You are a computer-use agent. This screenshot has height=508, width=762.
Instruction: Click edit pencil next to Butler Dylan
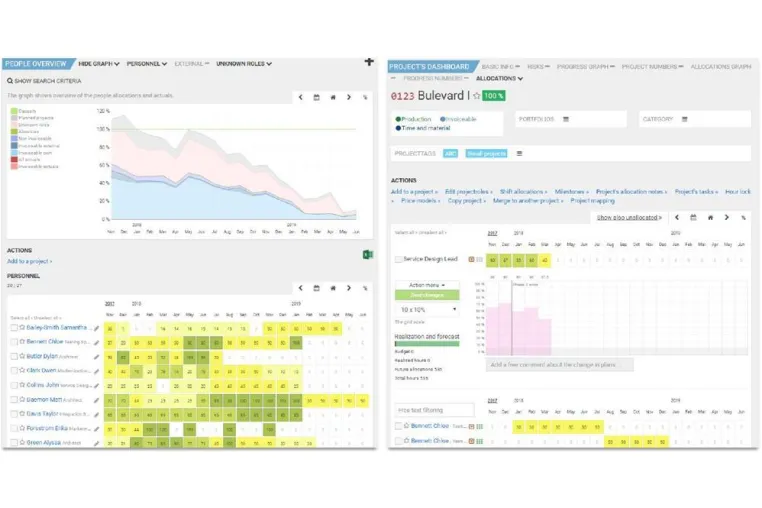[x=96, y=357]
